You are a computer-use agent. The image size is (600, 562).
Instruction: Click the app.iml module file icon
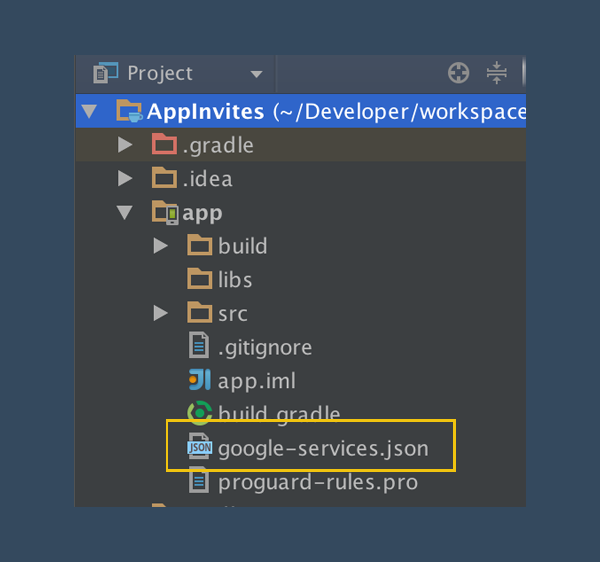point(200,380)
